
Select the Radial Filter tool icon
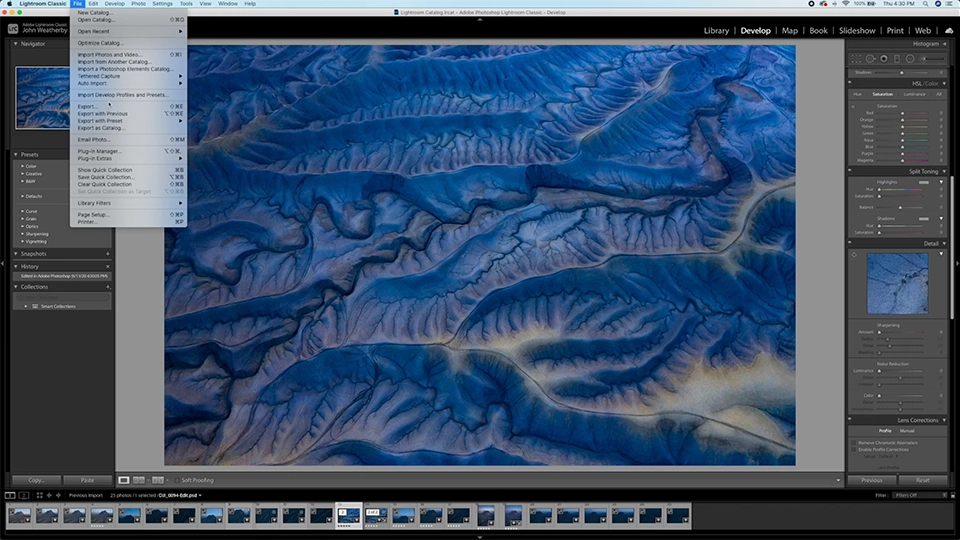tap(910, 59)
